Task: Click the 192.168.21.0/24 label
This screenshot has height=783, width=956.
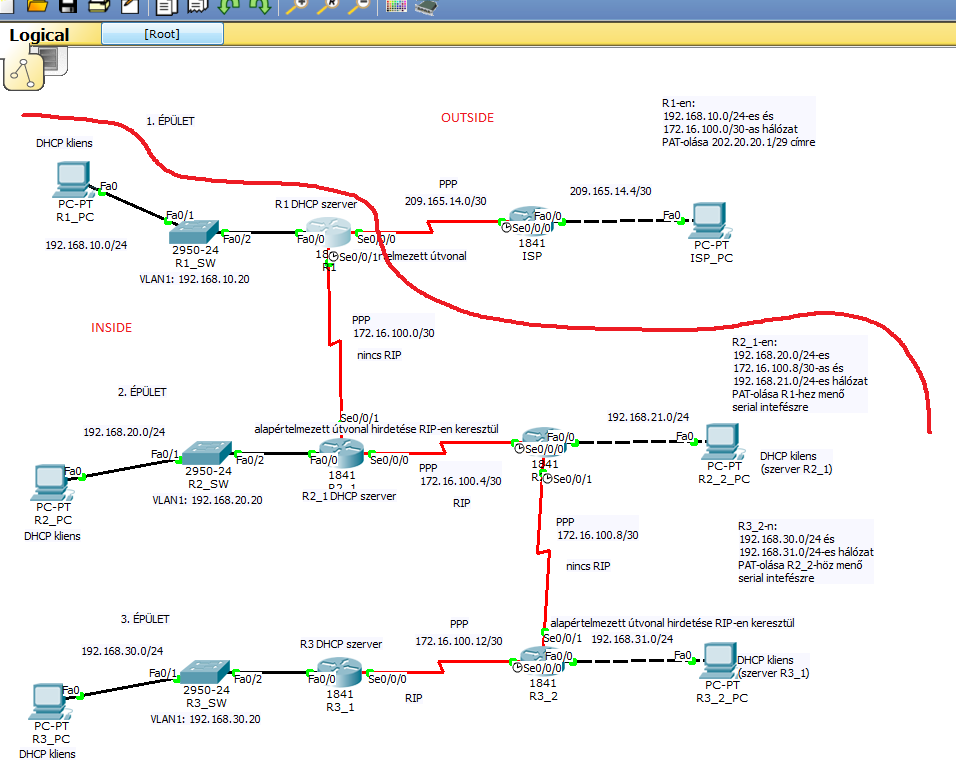Action: [648, 417]
